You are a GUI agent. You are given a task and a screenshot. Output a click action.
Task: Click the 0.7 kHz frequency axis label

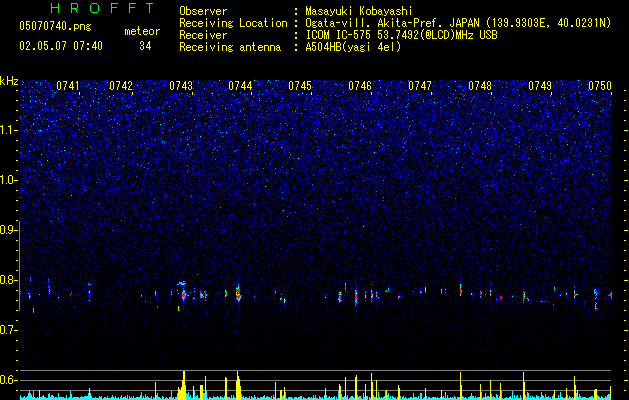point(9,330)
